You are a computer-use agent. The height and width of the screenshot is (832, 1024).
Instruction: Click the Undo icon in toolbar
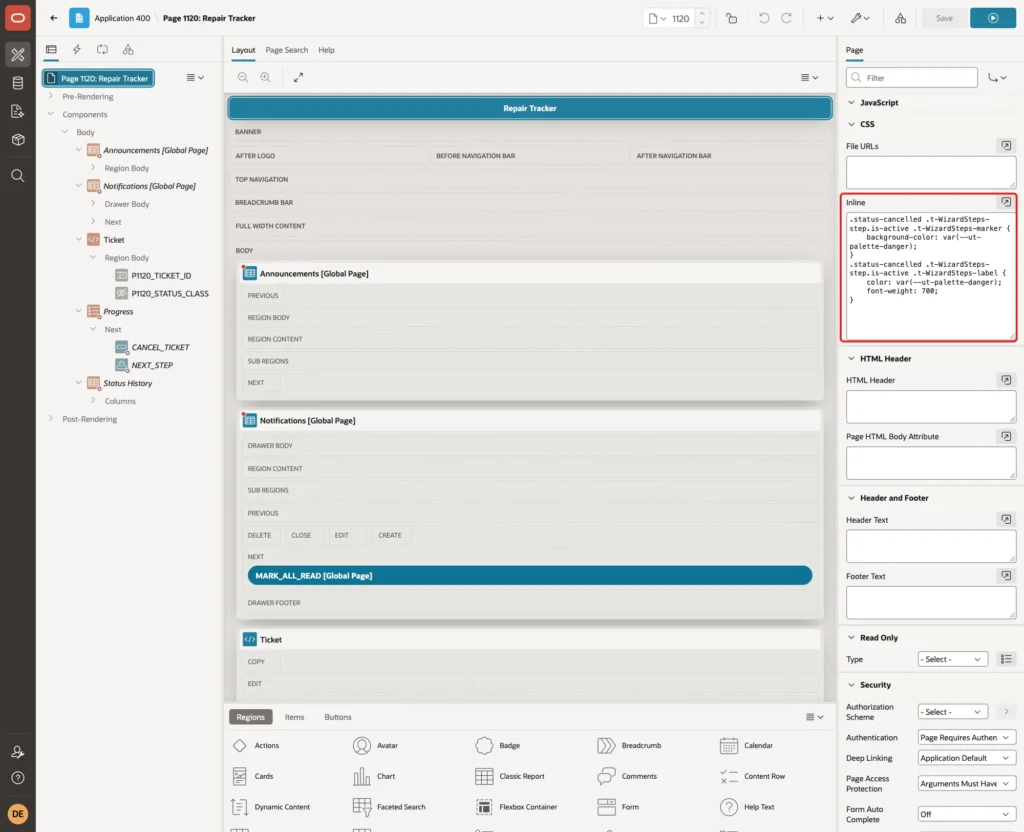pos(763,18)
